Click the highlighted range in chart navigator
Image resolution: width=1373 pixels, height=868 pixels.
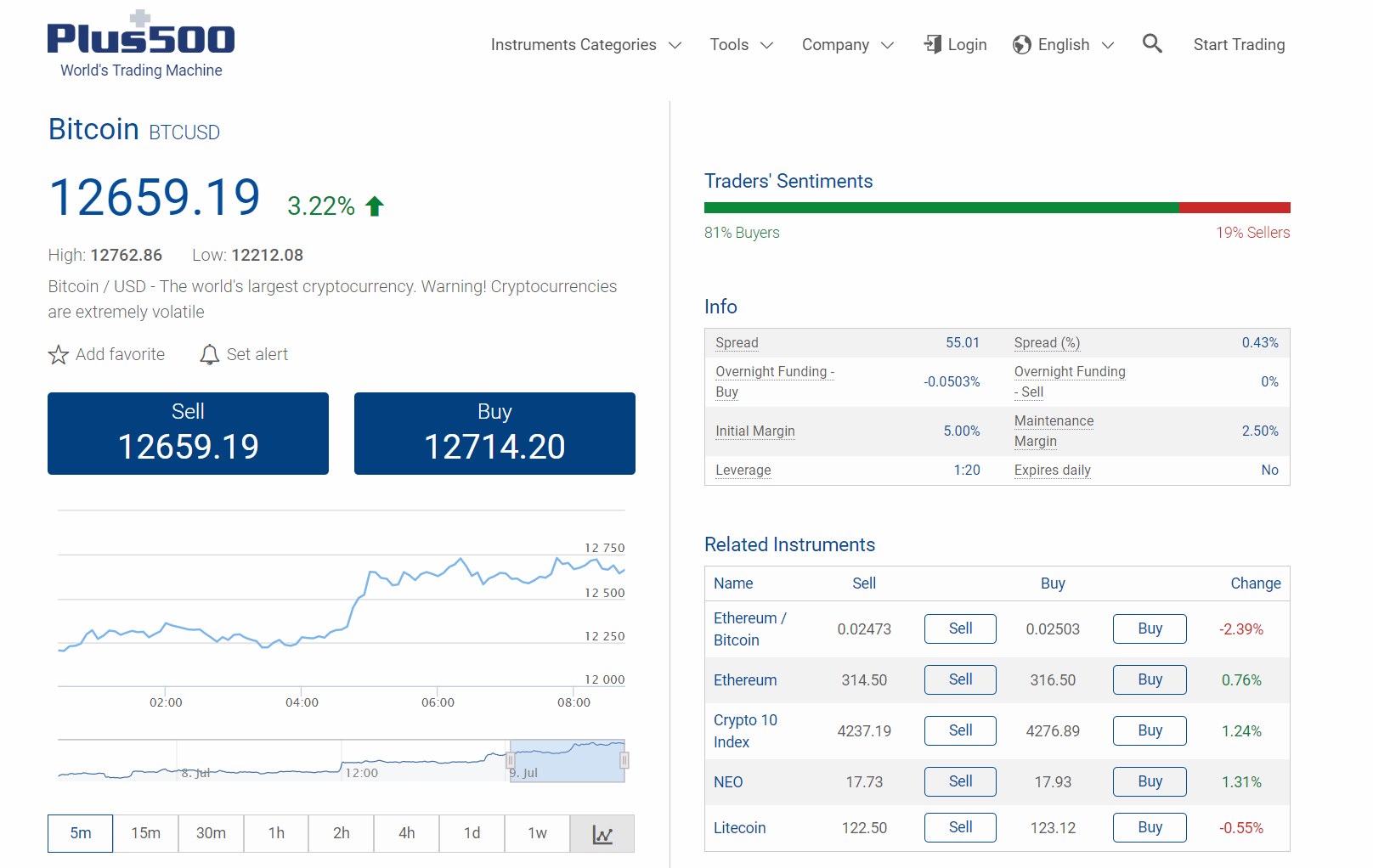coord(567,760)
